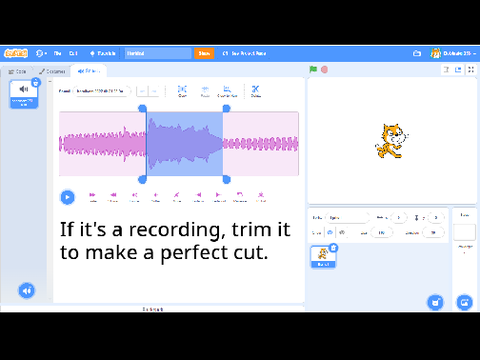
Task: Select the Stage backdrop thumbnail
Action: [x=464, y=232]
